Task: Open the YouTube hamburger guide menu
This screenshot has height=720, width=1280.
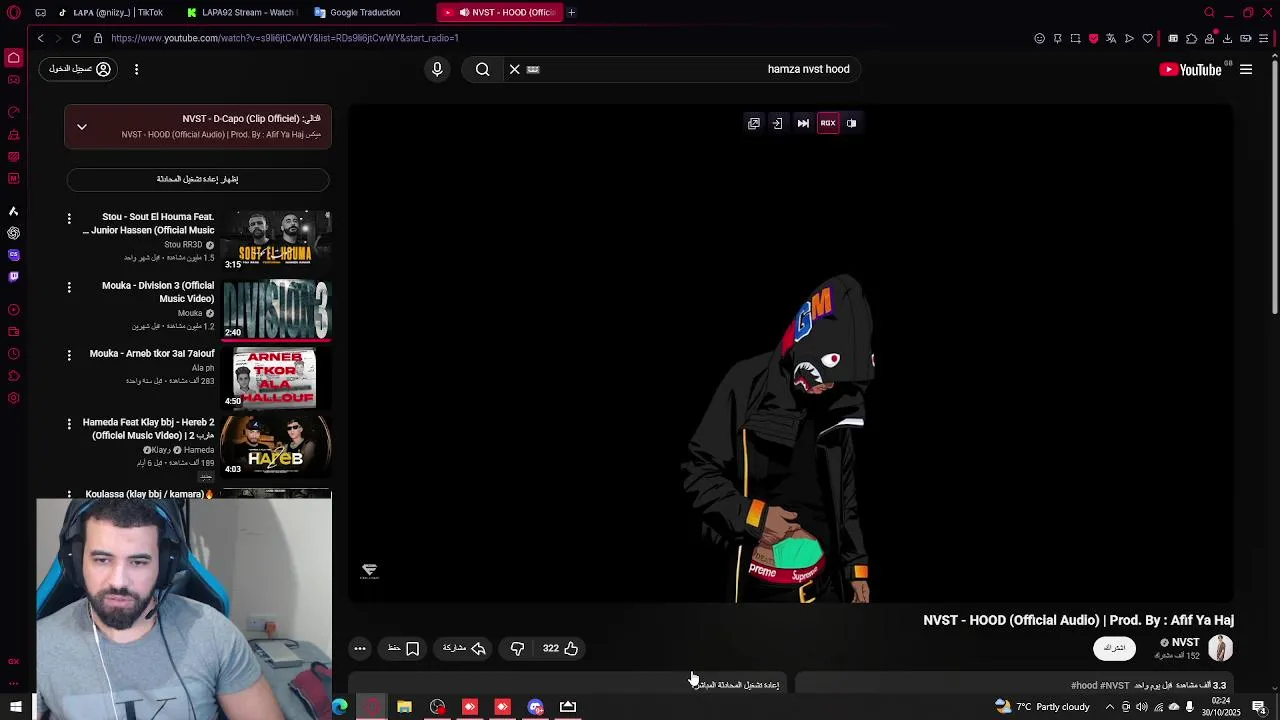Action: click(1246, 69)
